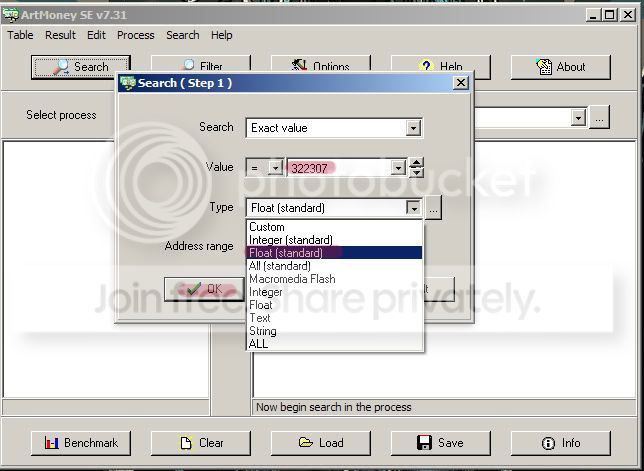Expand the Select process dropdown arrow
The height and width of the screenshot is (471, 644).
(x=578, y=118)
